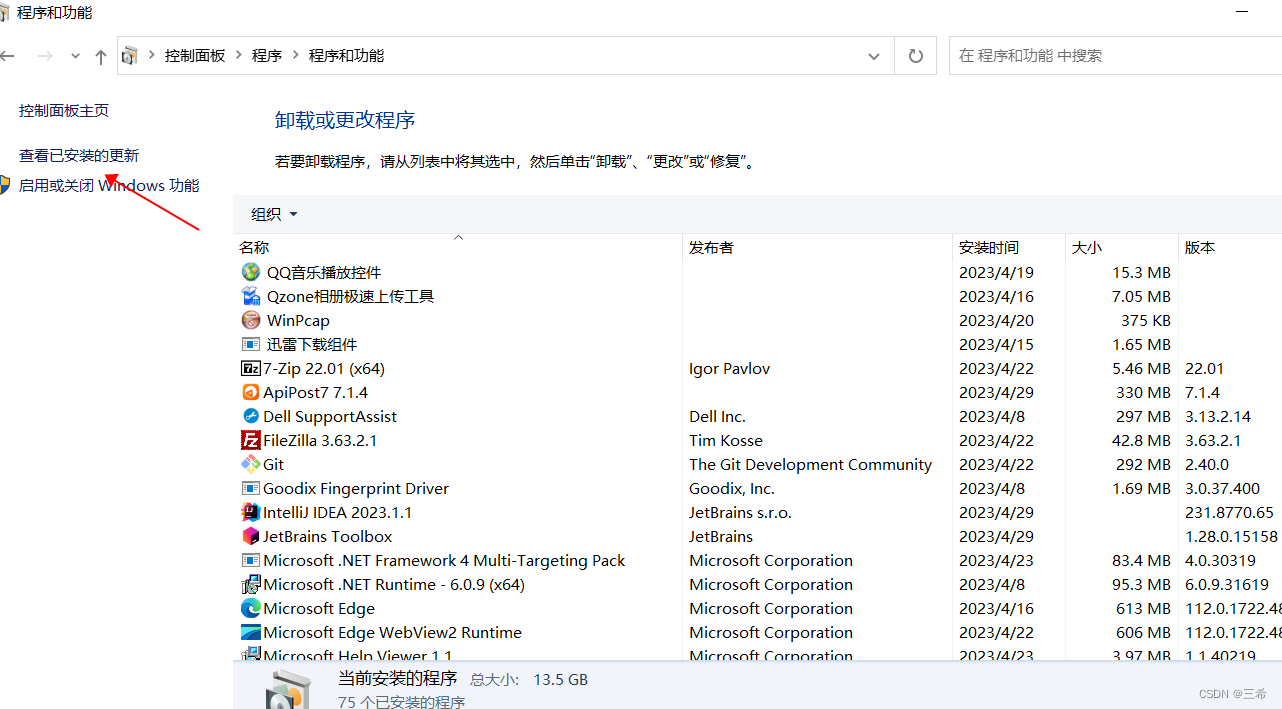Click the QQ音乐播放控件 program icon
This screenshot has width=1282, height=709.
click(x=251, y=272)
